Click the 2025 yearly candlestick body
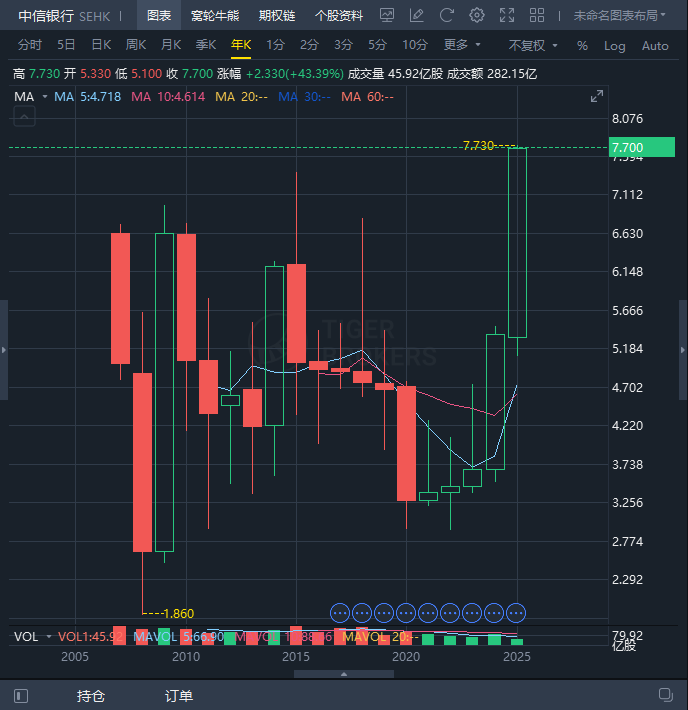 [x=517, y=243]
